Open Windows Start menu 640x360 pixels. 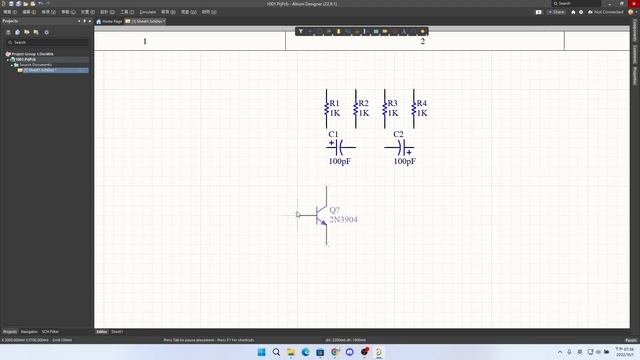pyautogui.click(x=261, y=352)
